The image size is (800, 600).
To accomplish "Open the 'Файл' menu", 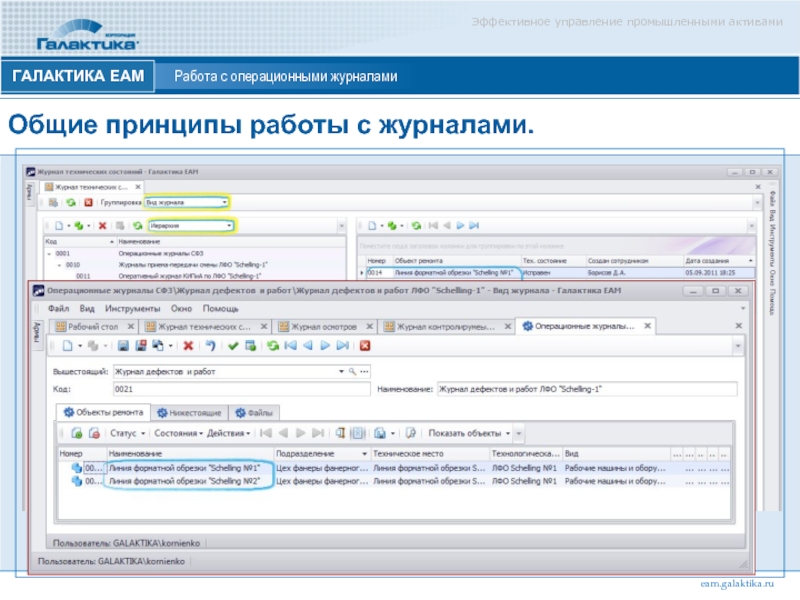I will pos(57,309).
